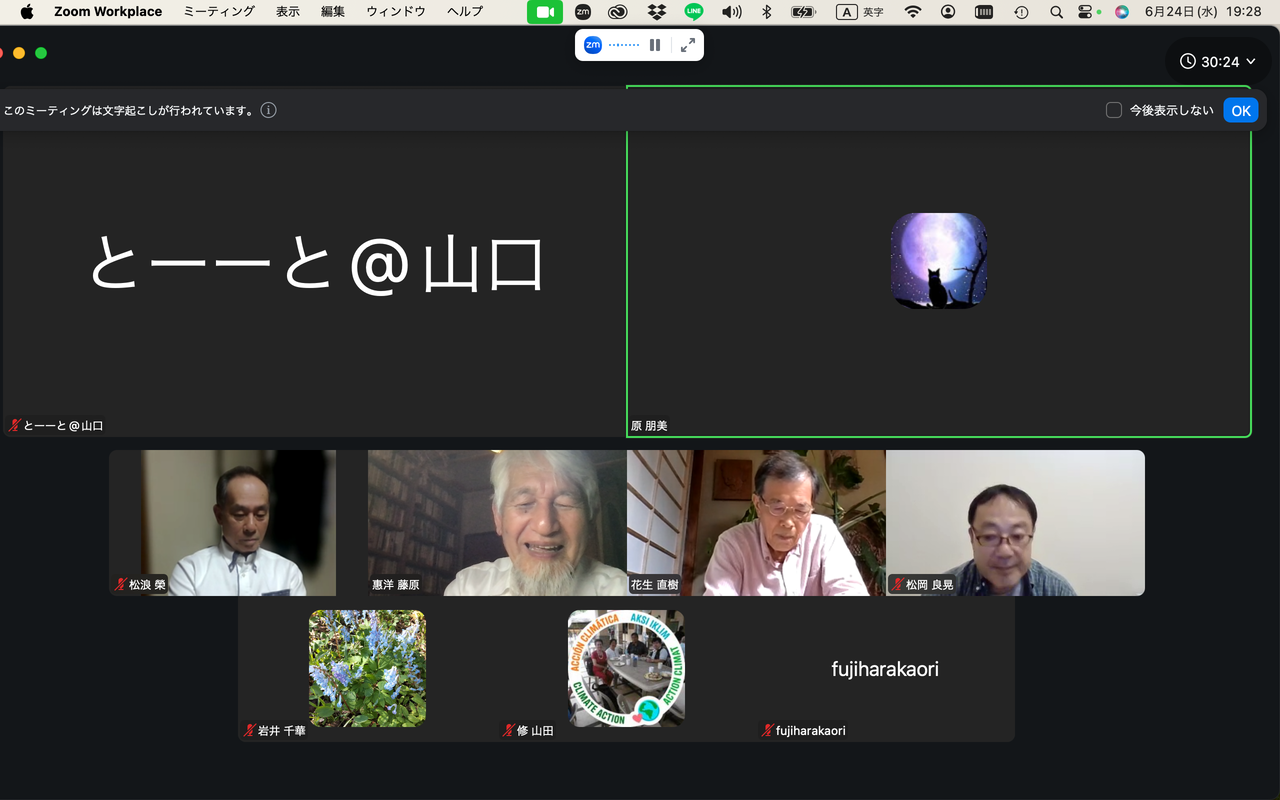Open the Zoom Workplace application menu

(x=108, y=12)
